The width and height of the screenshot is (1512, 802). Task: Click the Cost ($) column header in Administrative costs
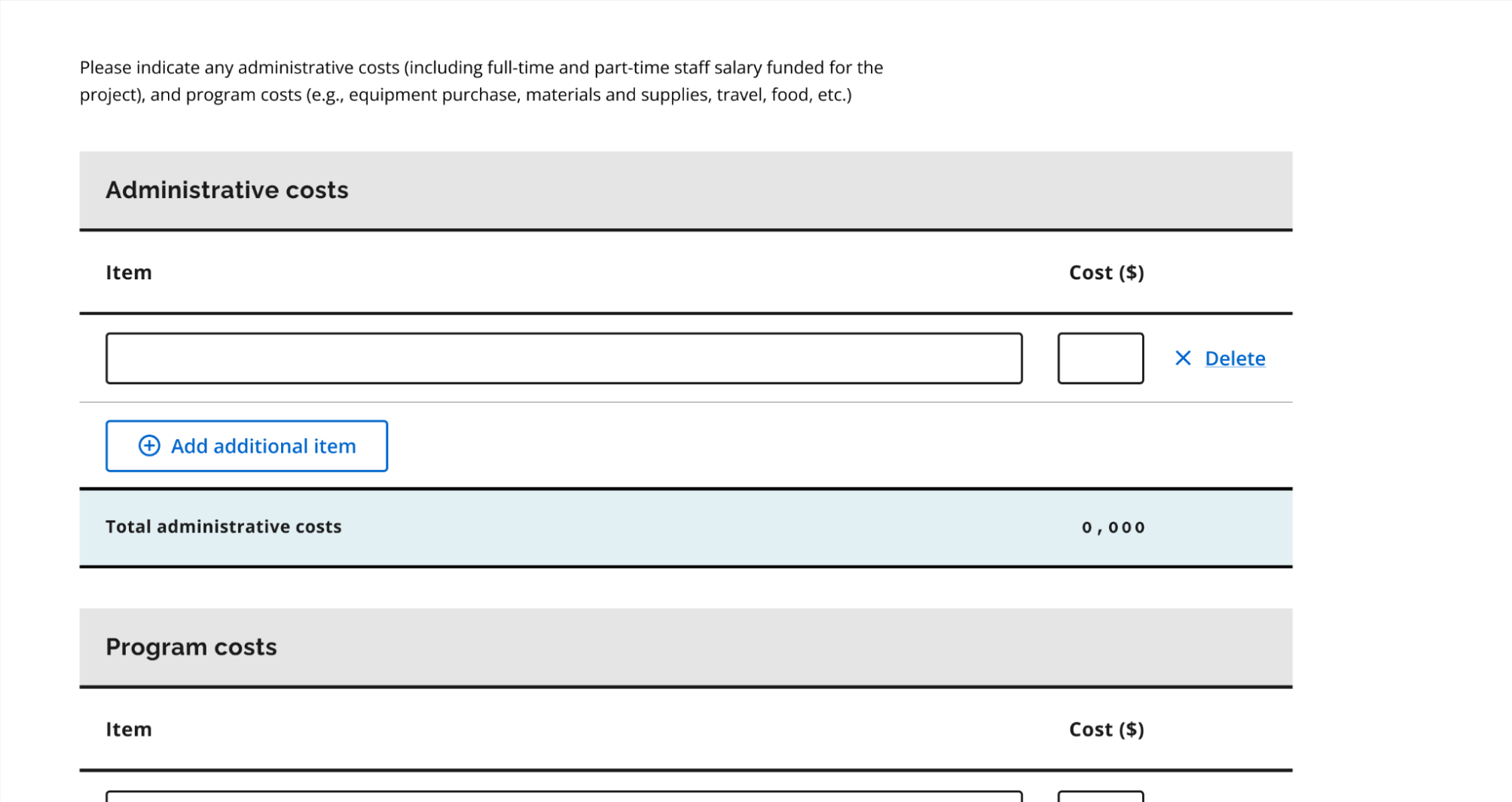[x=1107, y=272]
